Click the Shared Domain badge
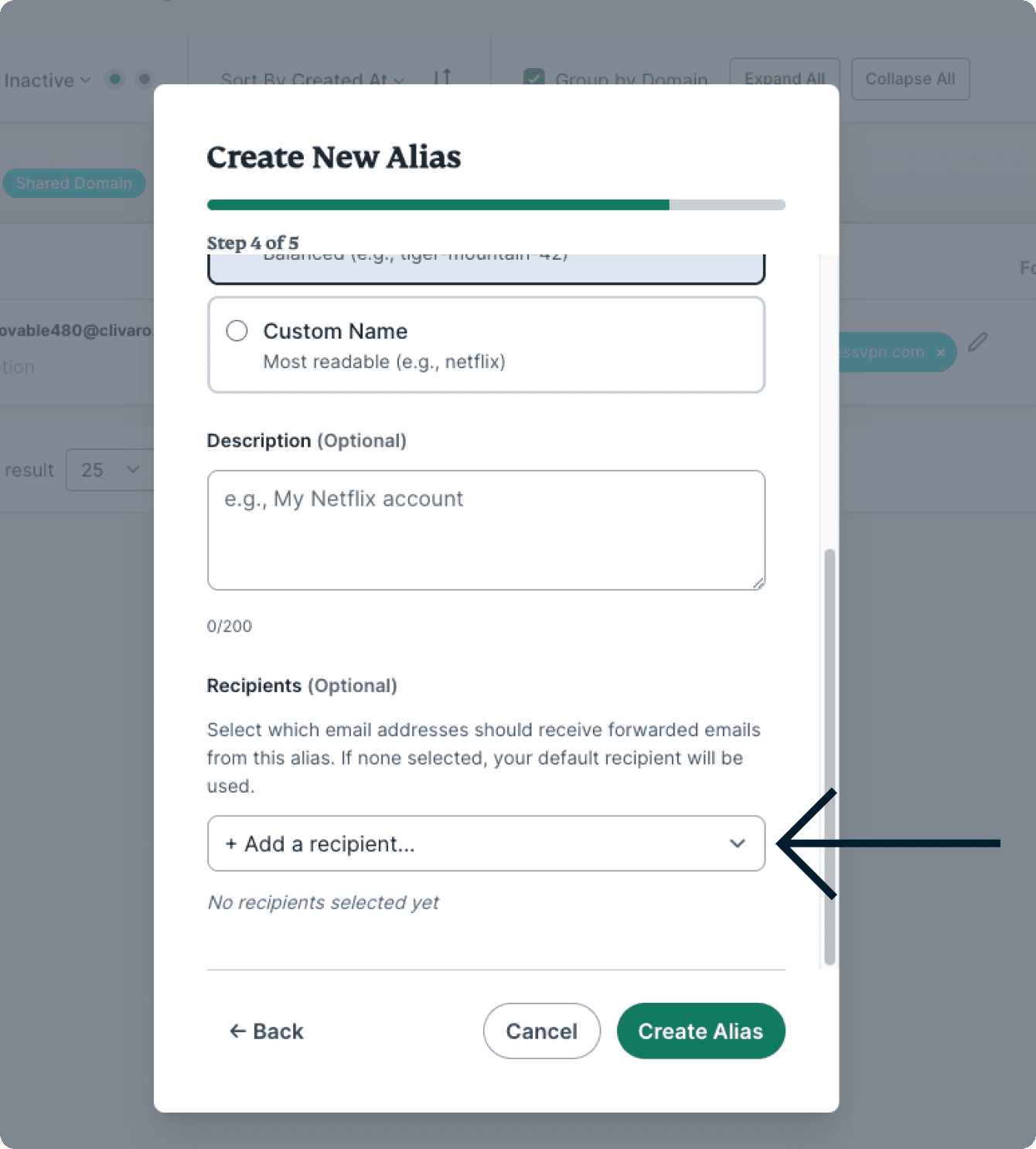 (x=73, y=183)
